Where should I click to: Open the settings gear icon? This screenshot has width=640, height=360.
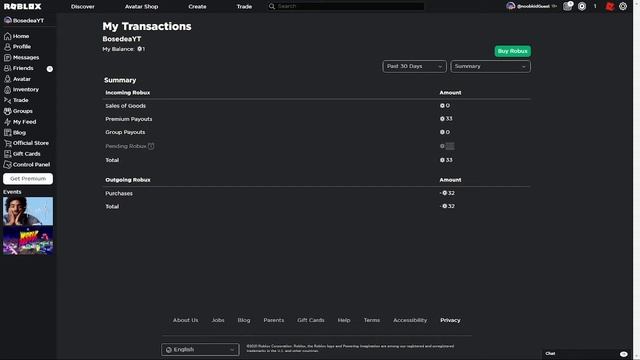[623, 6]
